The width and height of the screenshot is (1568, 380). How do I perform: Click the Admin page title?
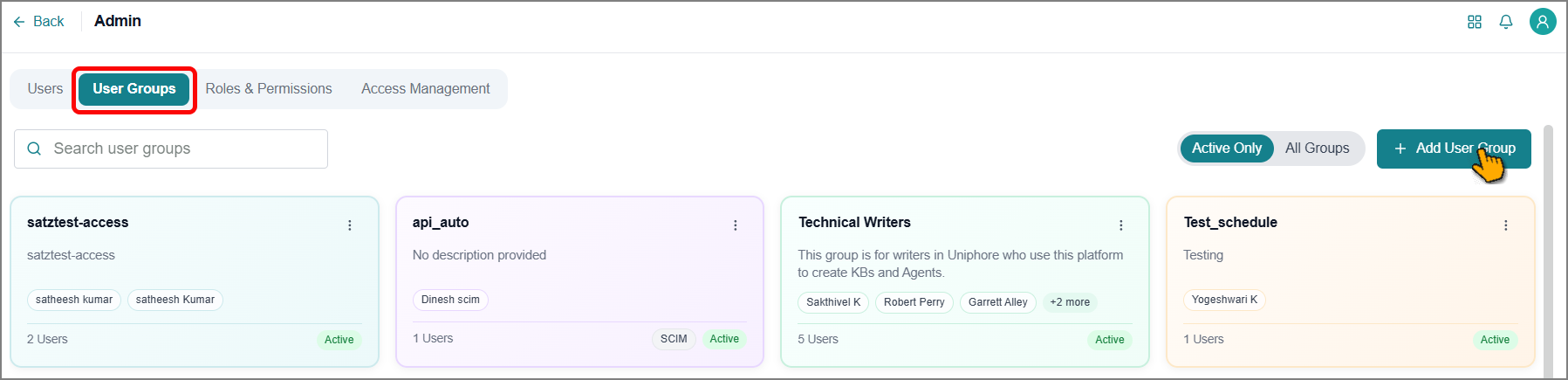pyautogui.click(x=118, y=21)
